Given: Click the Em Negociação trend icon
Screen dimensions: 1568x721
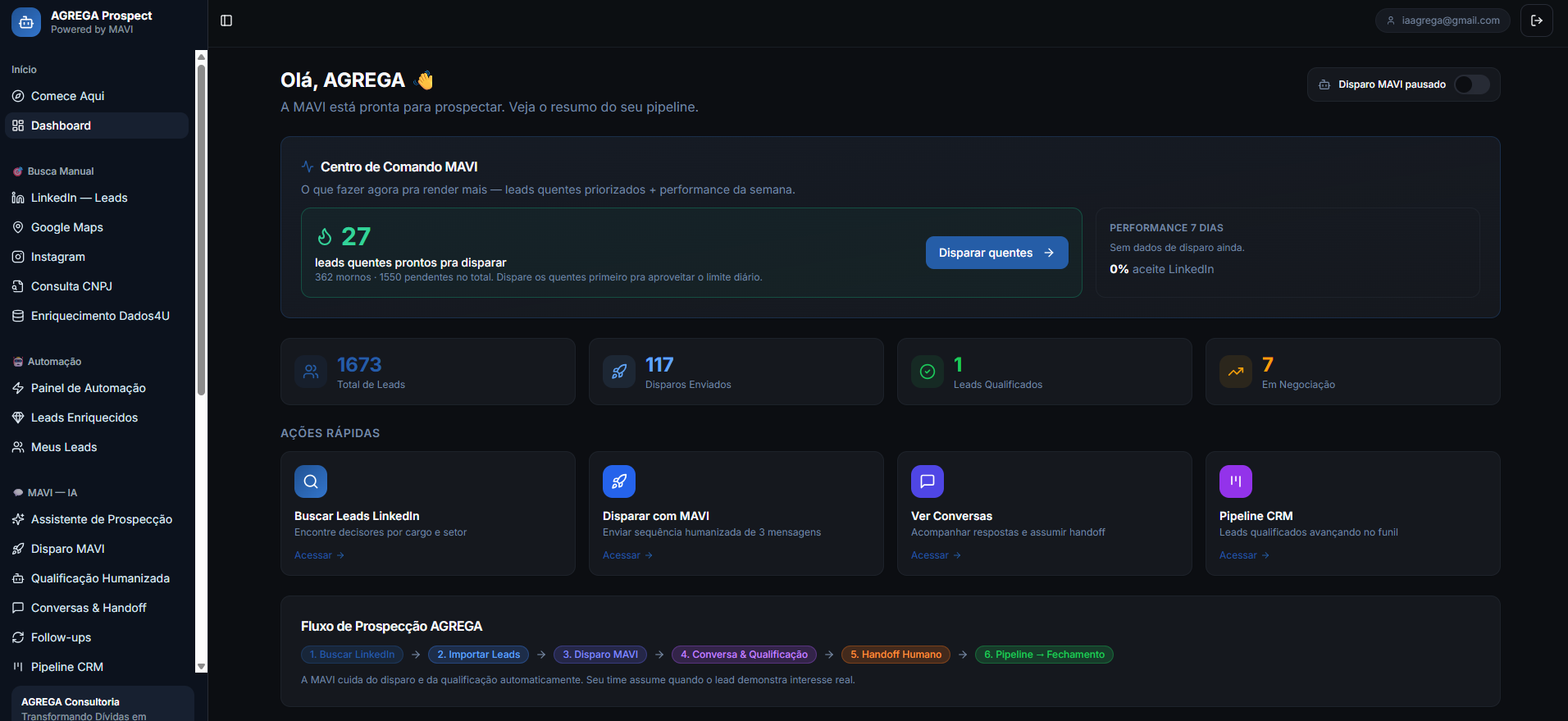Looking at the screenshot, I should (x=1236, y=372).
